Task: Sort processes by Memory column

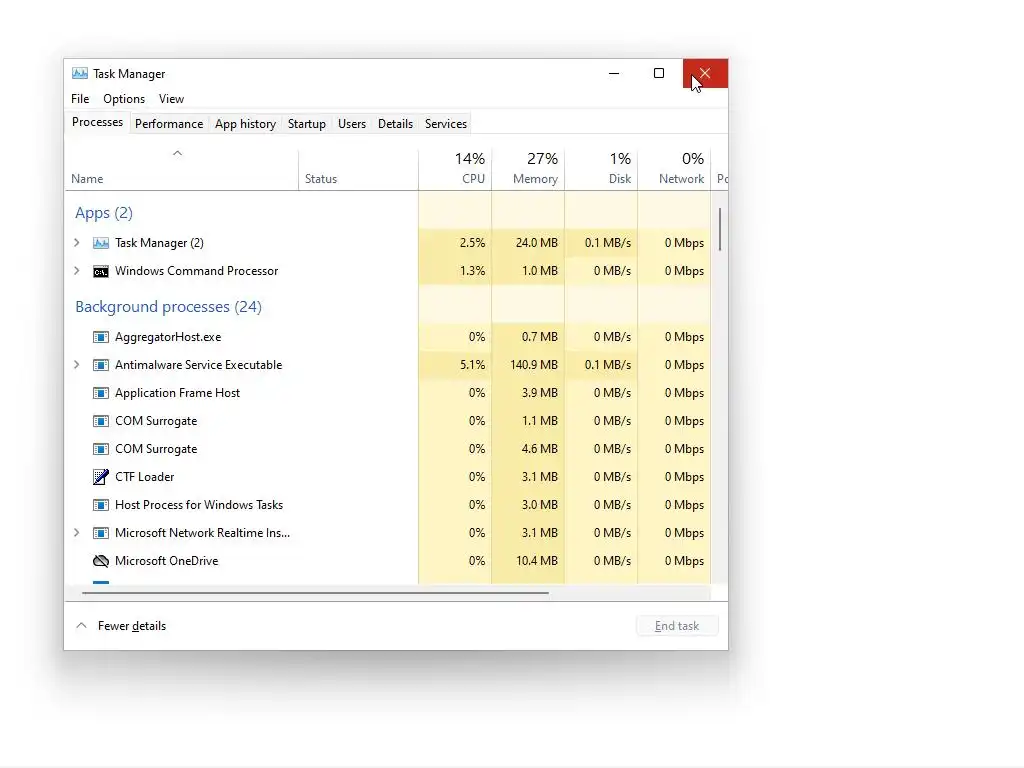Action: (528, 168)
